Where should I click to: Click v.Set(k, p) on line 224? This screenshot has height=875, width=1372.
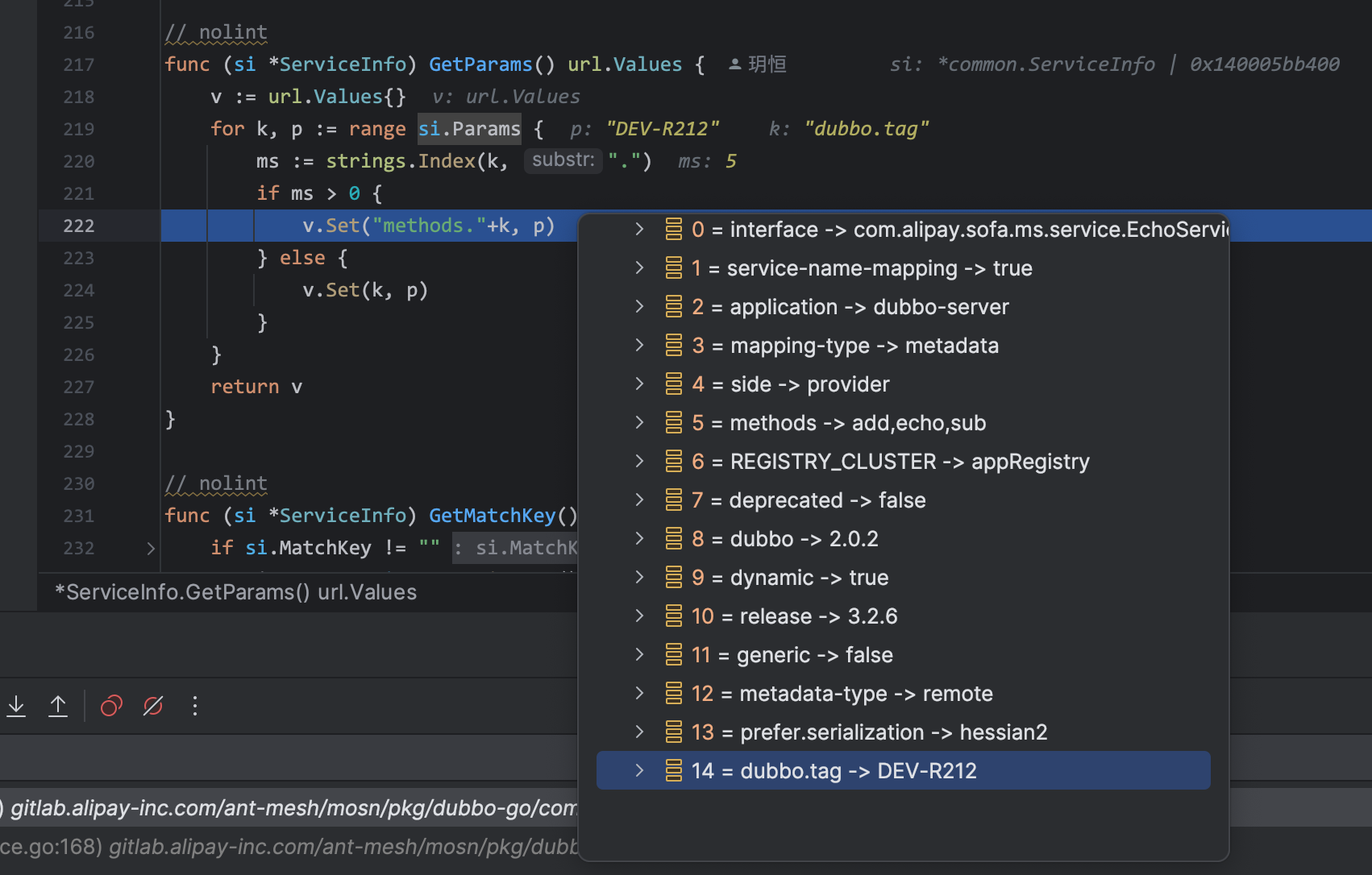pos(365,290)
